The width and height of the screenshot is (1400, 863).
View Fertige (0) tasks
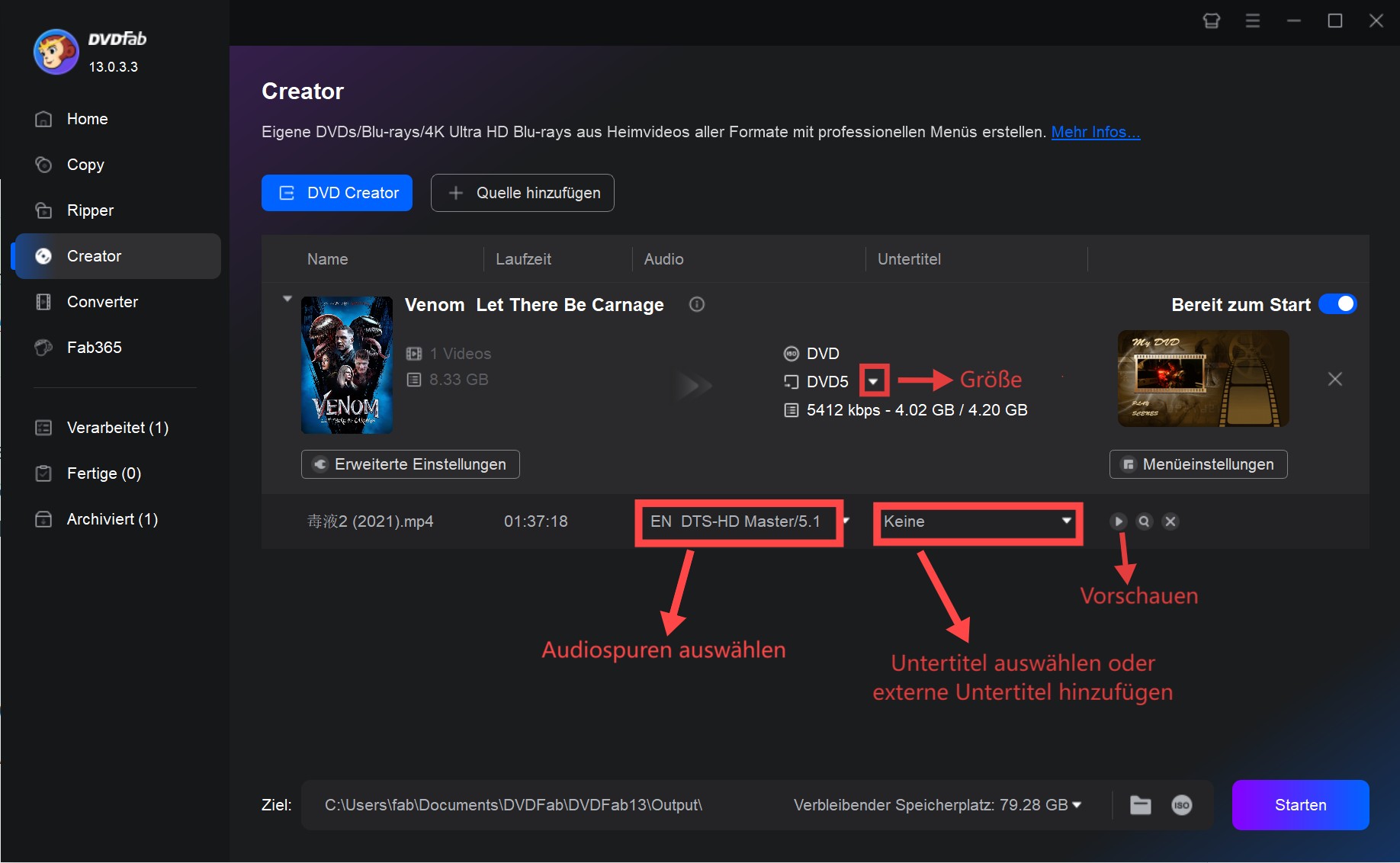pyautogui.click(x=117, y=473)
